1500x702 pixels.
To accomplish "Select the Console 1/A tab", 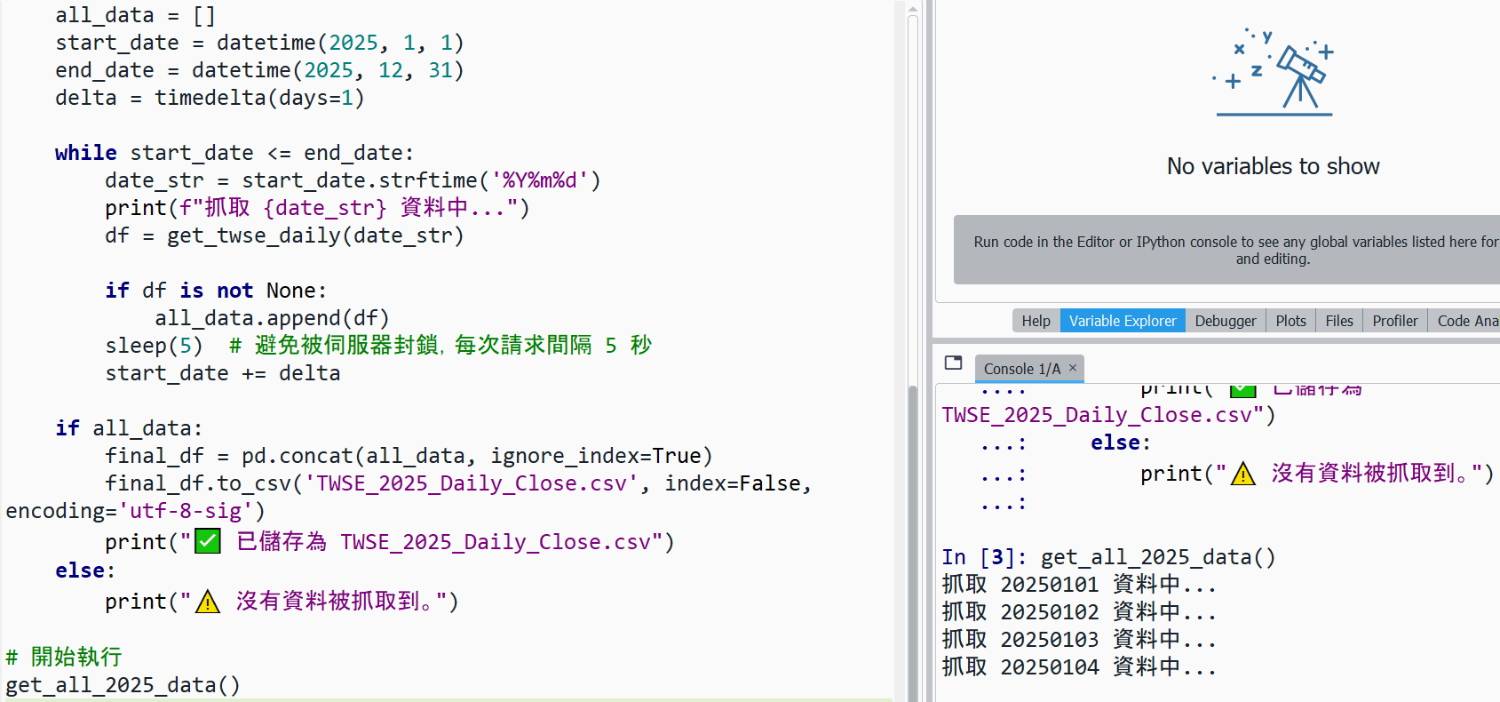I will 1022,368.
